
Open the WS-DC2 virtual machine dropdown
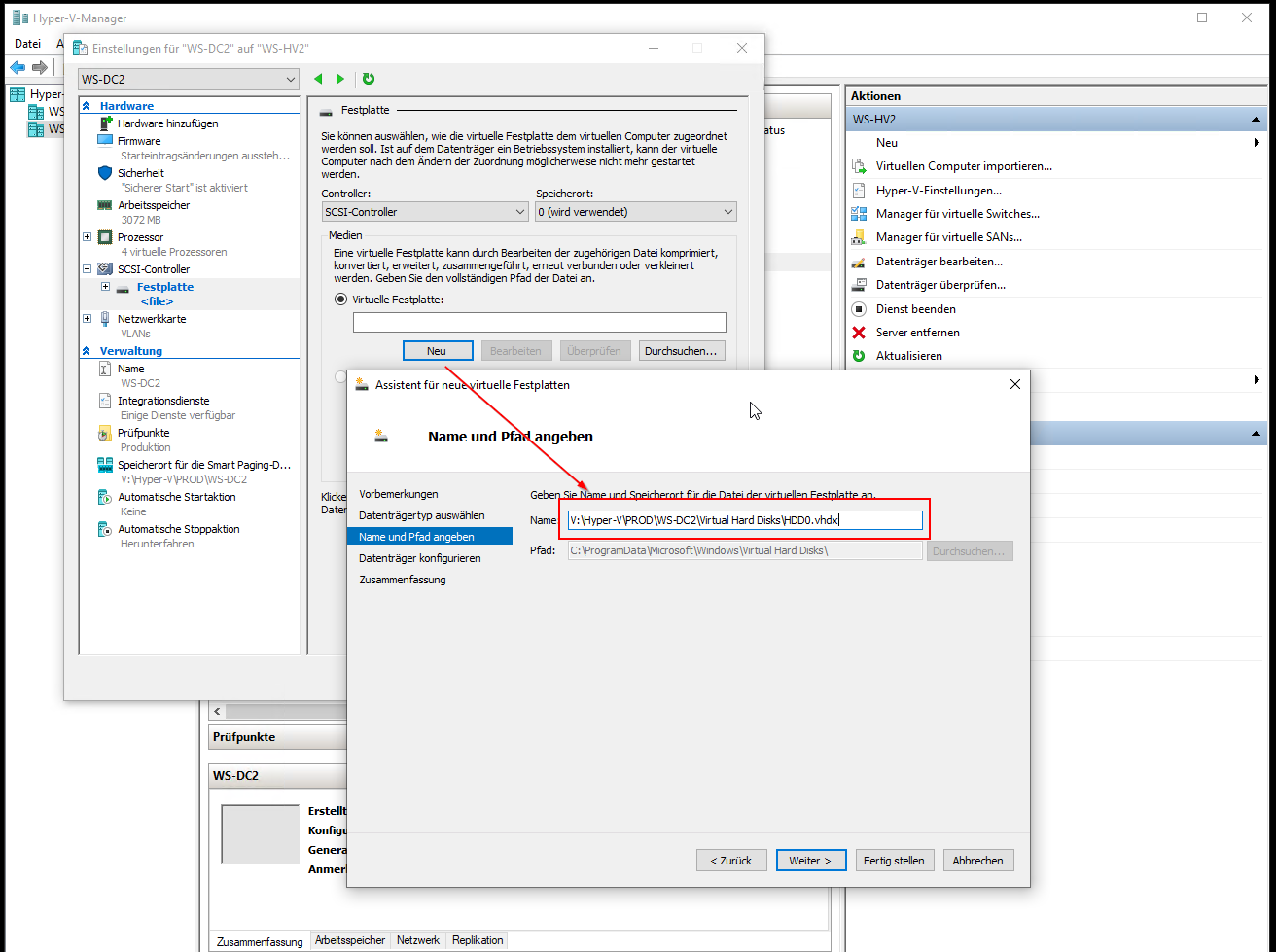[x=189, y=79]
